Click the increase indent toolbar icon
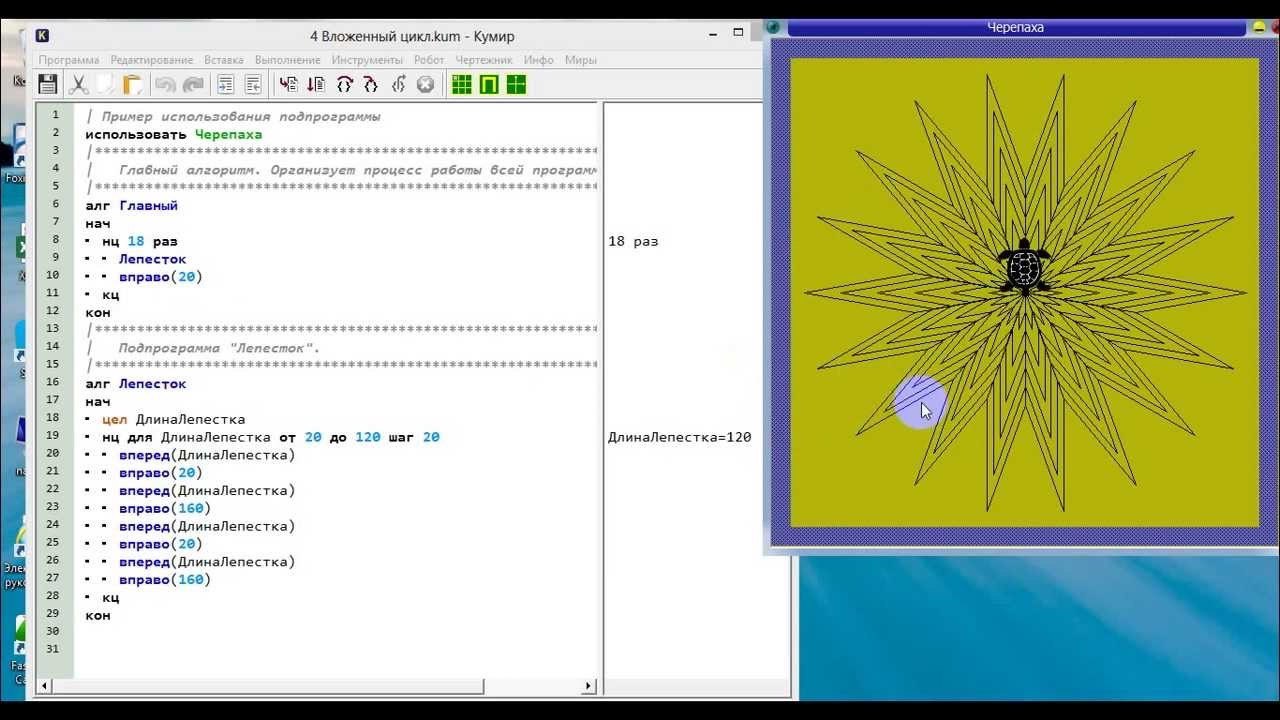This screenshot has height=720, width=1280. [226, 84]
